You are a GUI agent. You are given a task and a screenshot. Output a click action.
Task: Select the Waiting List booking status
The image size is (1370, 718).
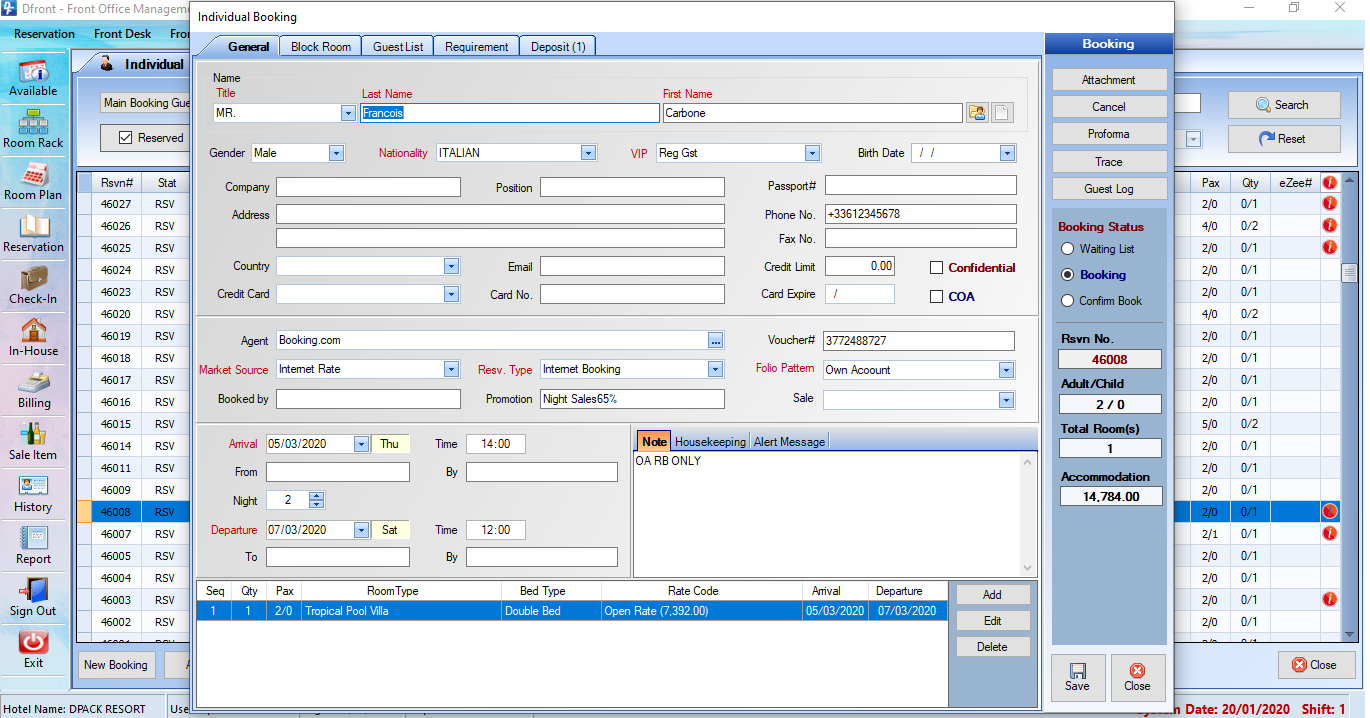tap(1068, 249)
